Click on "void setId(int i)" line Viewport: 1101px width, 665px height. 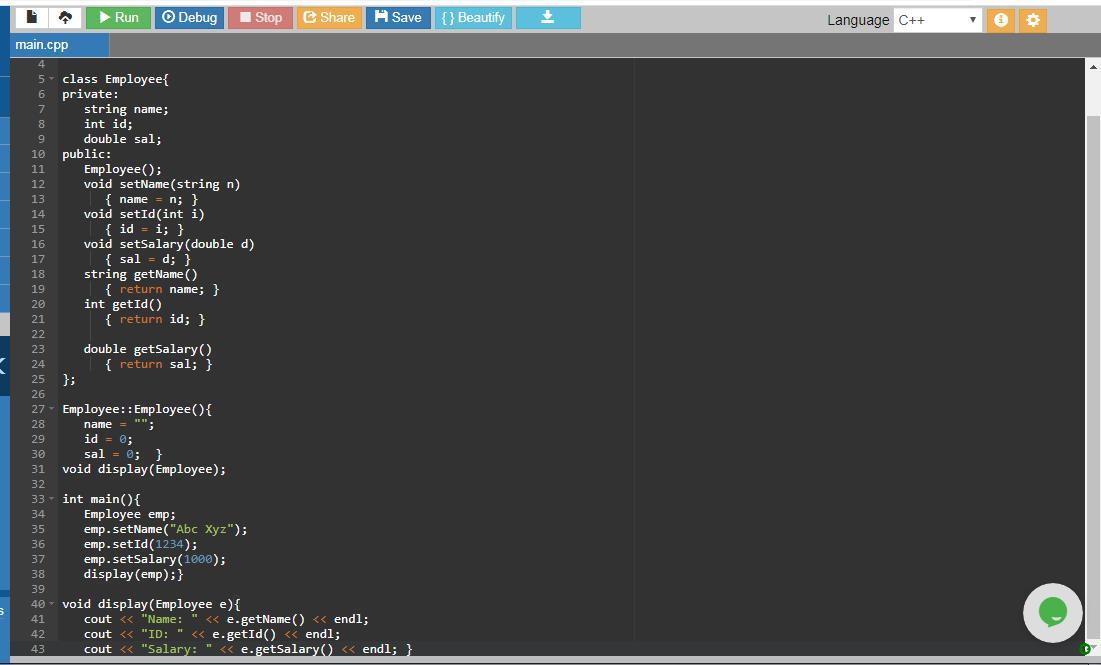(x=144, y=214)
